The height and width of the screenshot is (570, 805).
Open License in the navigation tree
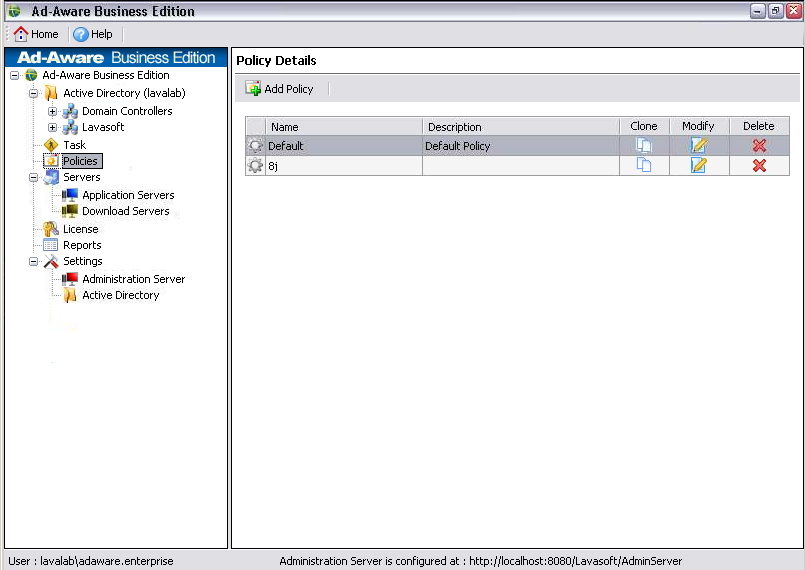(81, 229)
